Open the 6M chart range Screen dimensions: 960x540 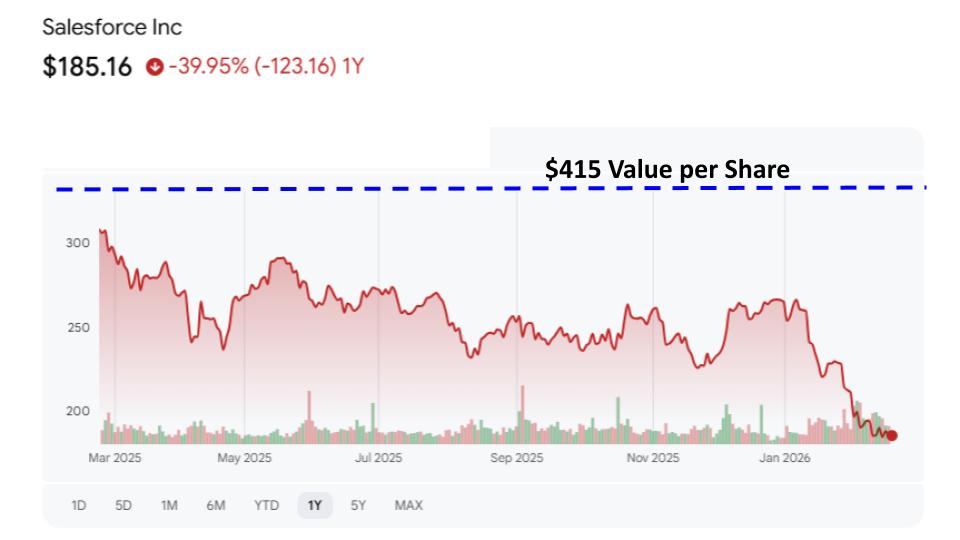pyautogui.click(x=215, y=505)
